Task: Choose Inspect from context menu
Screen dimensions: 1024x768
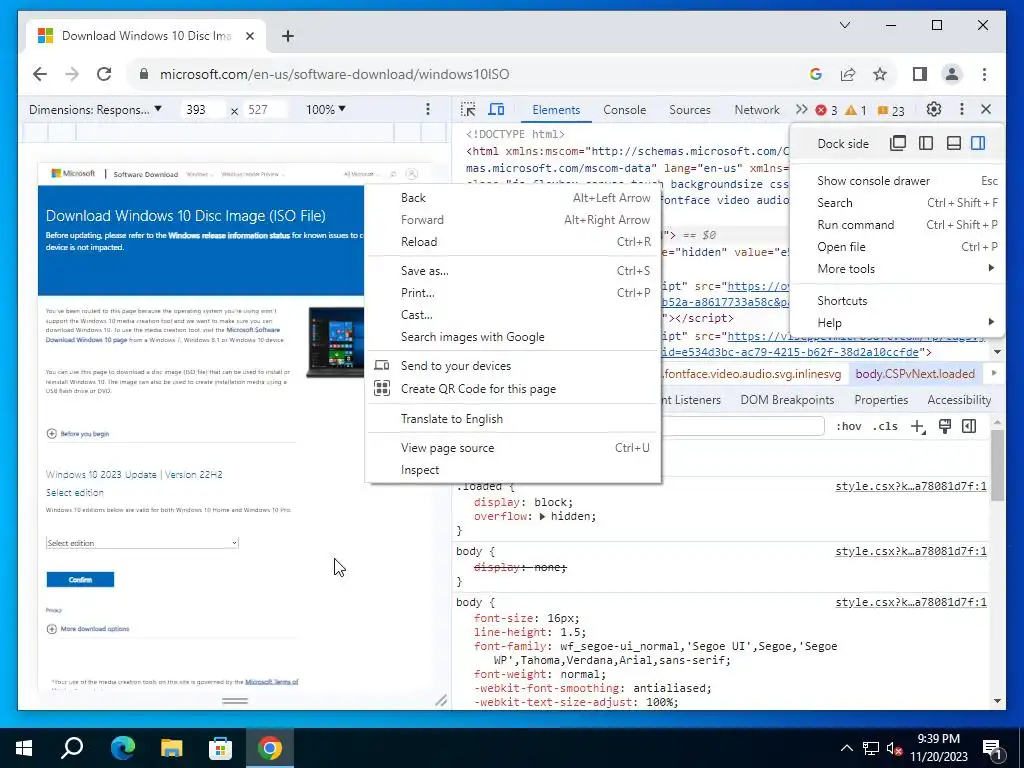Action: pos(513,470)
